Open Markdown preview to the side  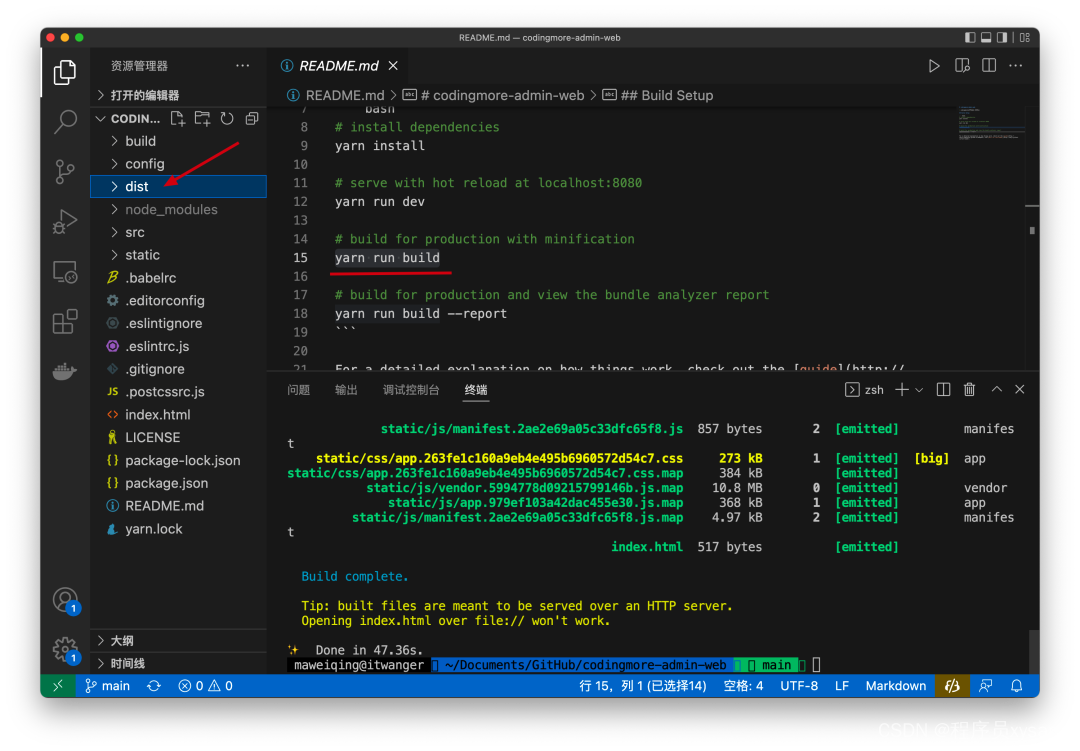point(962,65)
